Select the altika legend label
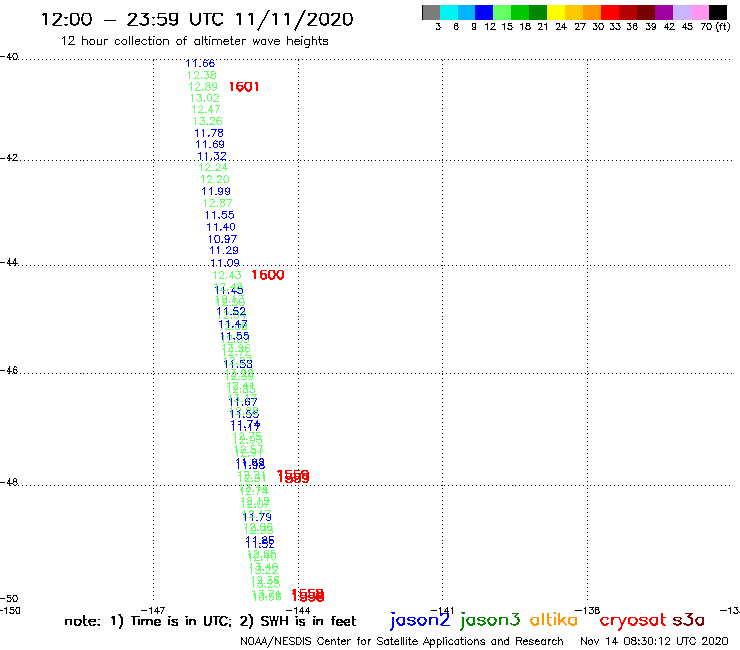 point(554,620)
